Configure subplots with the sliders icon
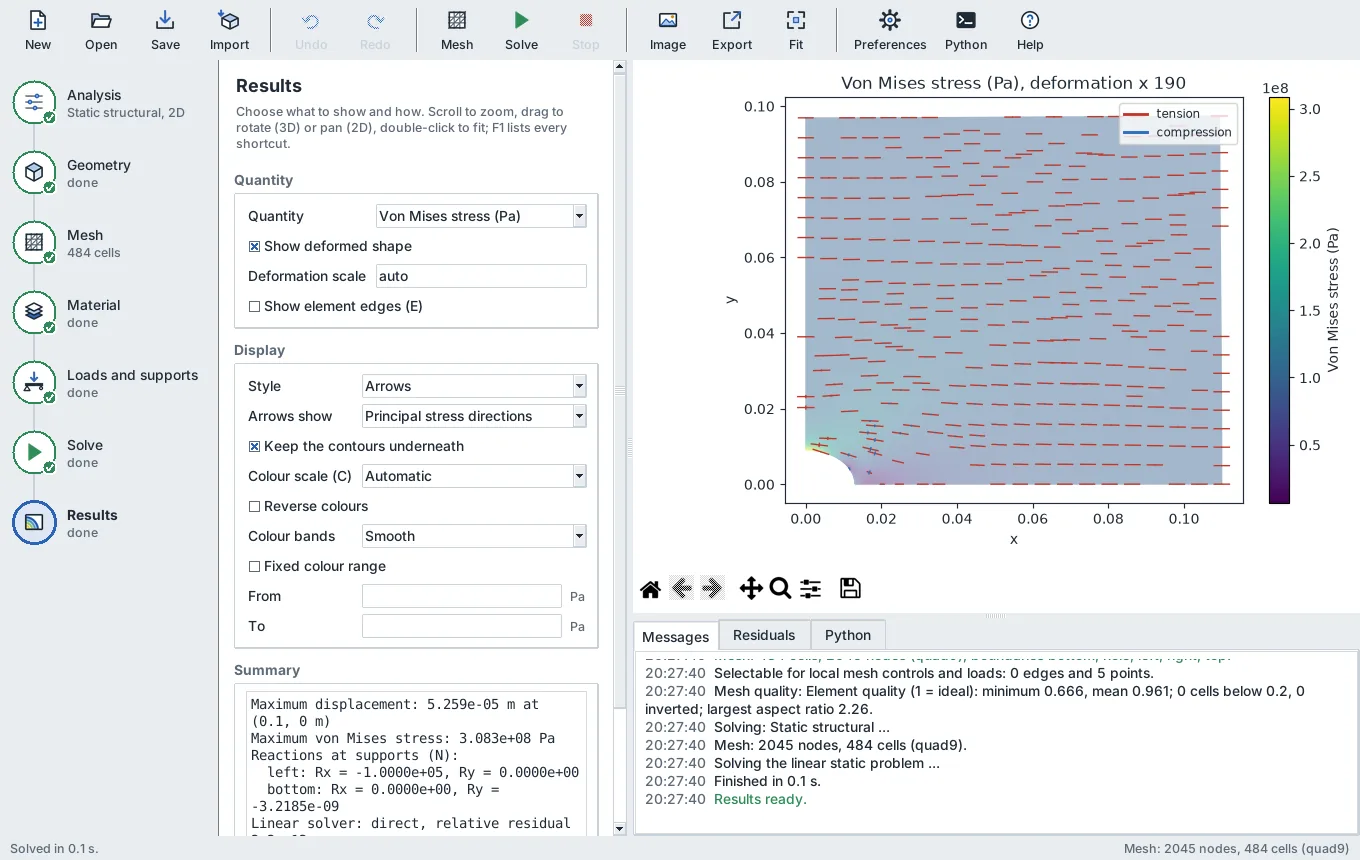This screenshot has height=860, width=1360. (811, 589)
